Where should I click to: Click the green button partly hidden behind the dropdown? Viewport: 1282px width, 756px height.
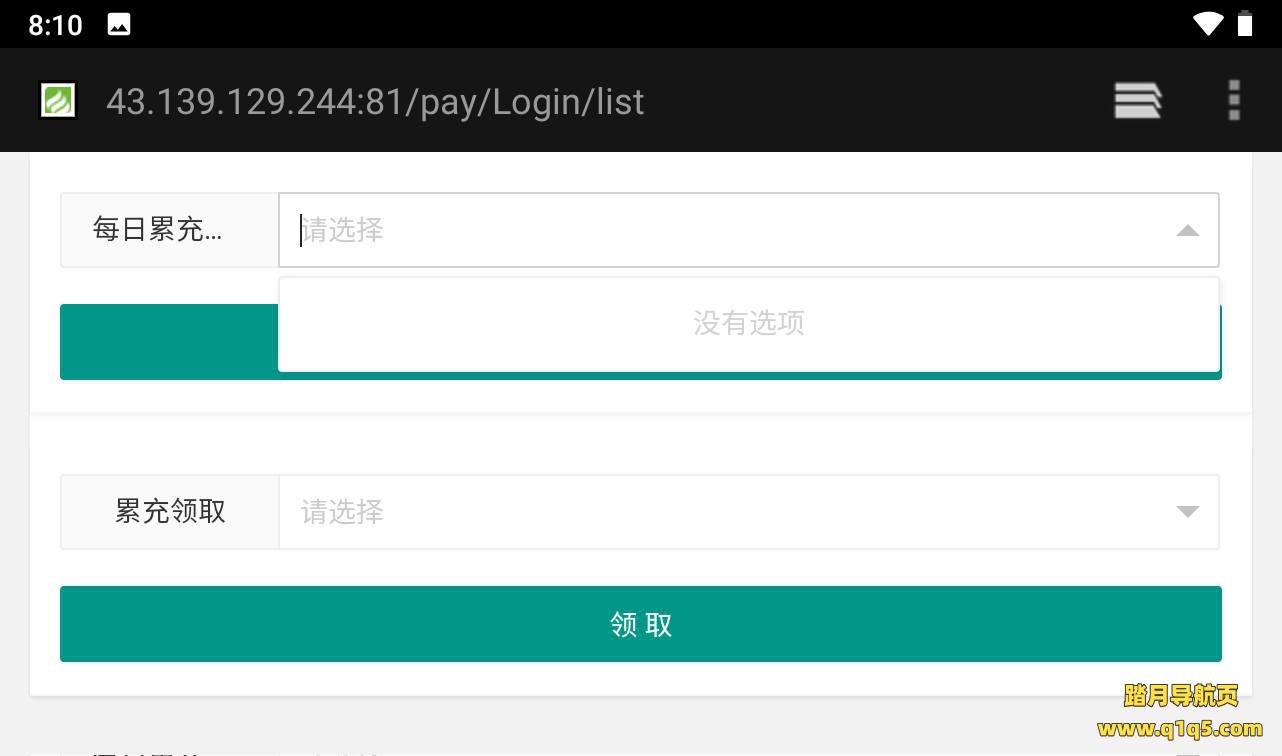pyautogui.click(x=168, y=342)
